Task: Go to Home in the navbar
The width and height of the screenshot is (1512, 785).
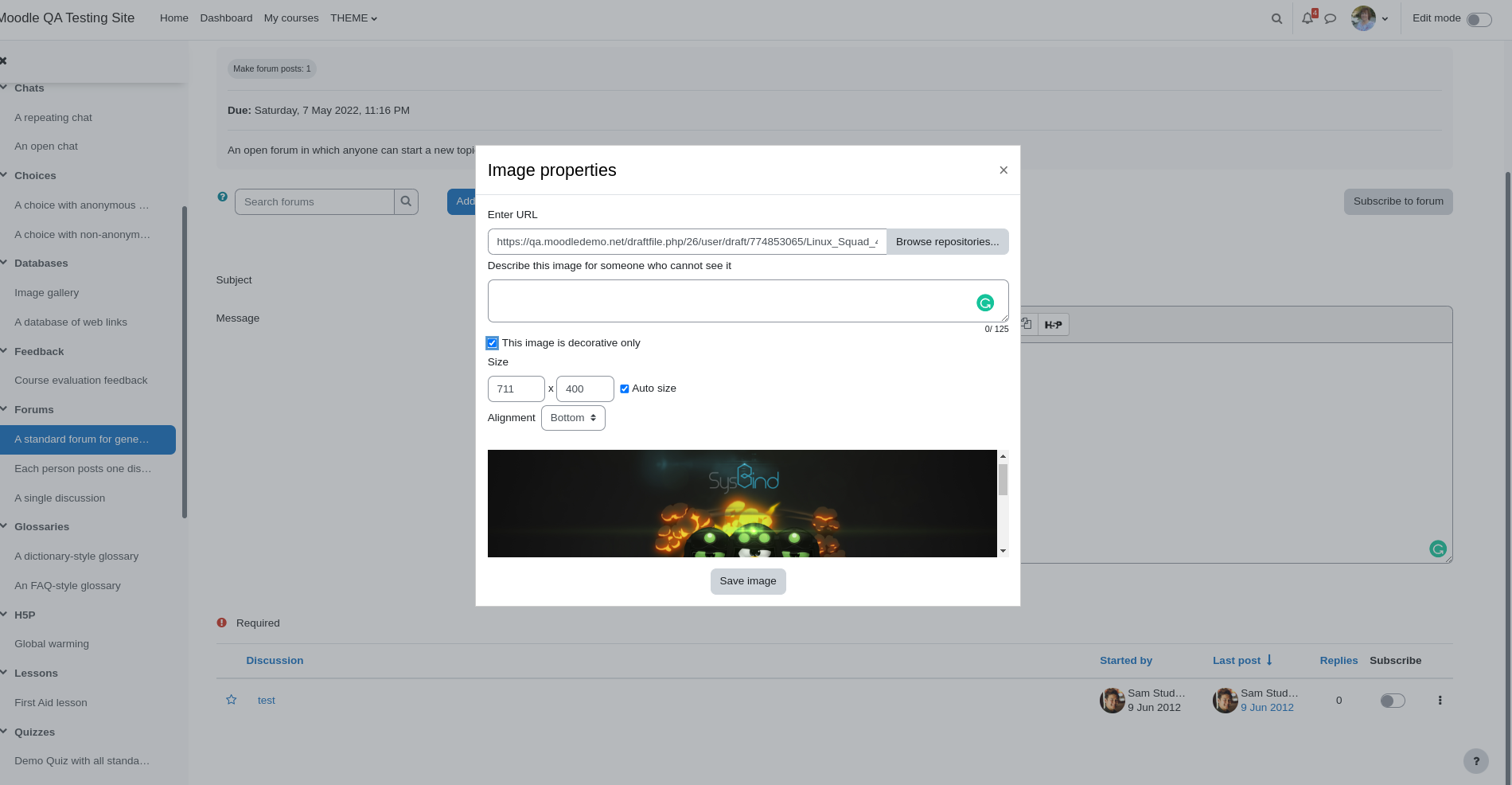Action: tap(174, 18)
